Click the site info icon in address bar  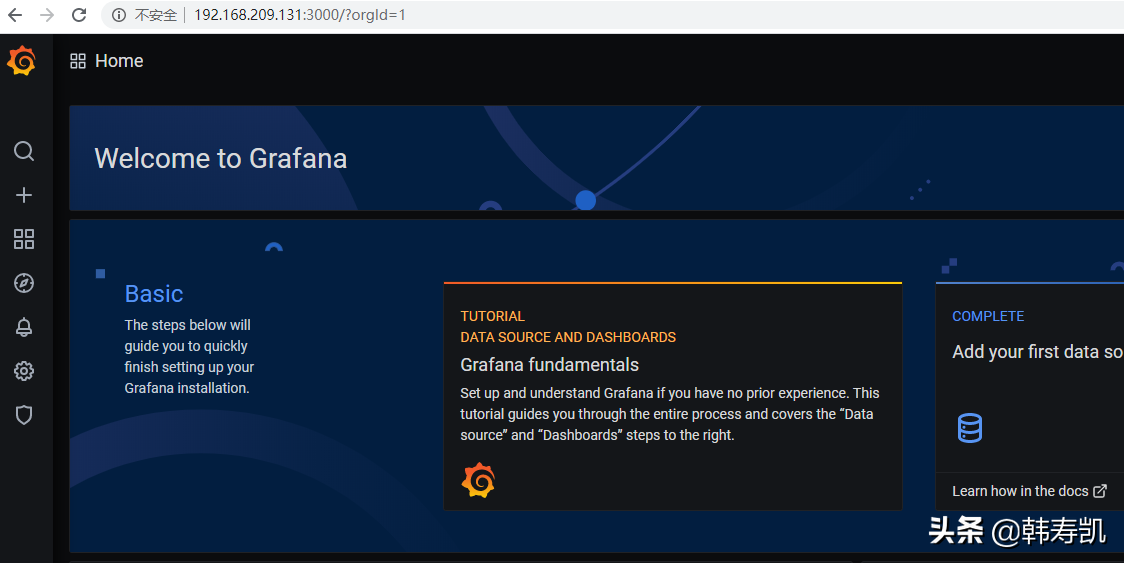click(119, 15)
